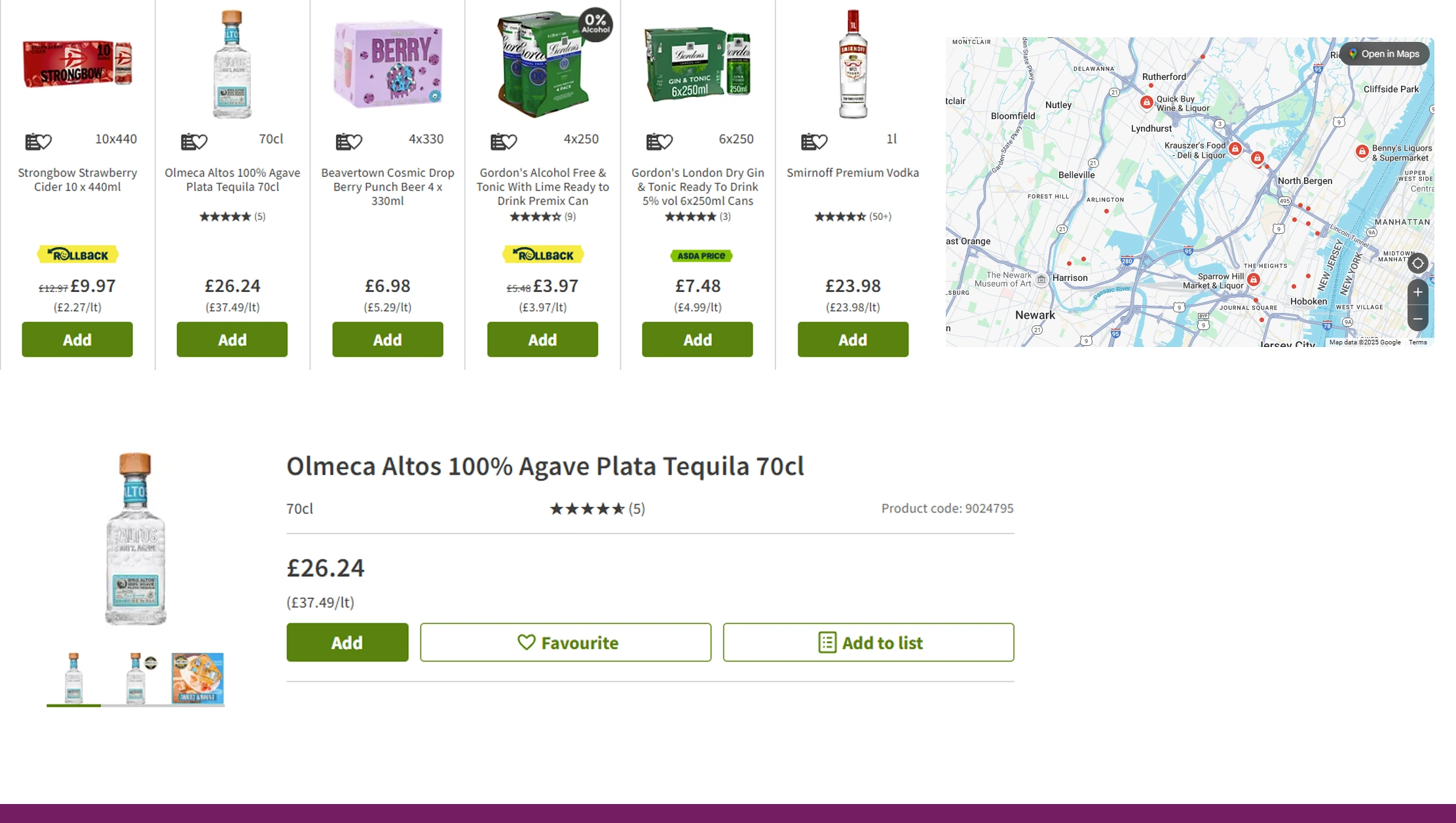Toggle Favourite for Olmeca Altos Tequila
Screen dimensions: 1456x823
click(565, 642)
